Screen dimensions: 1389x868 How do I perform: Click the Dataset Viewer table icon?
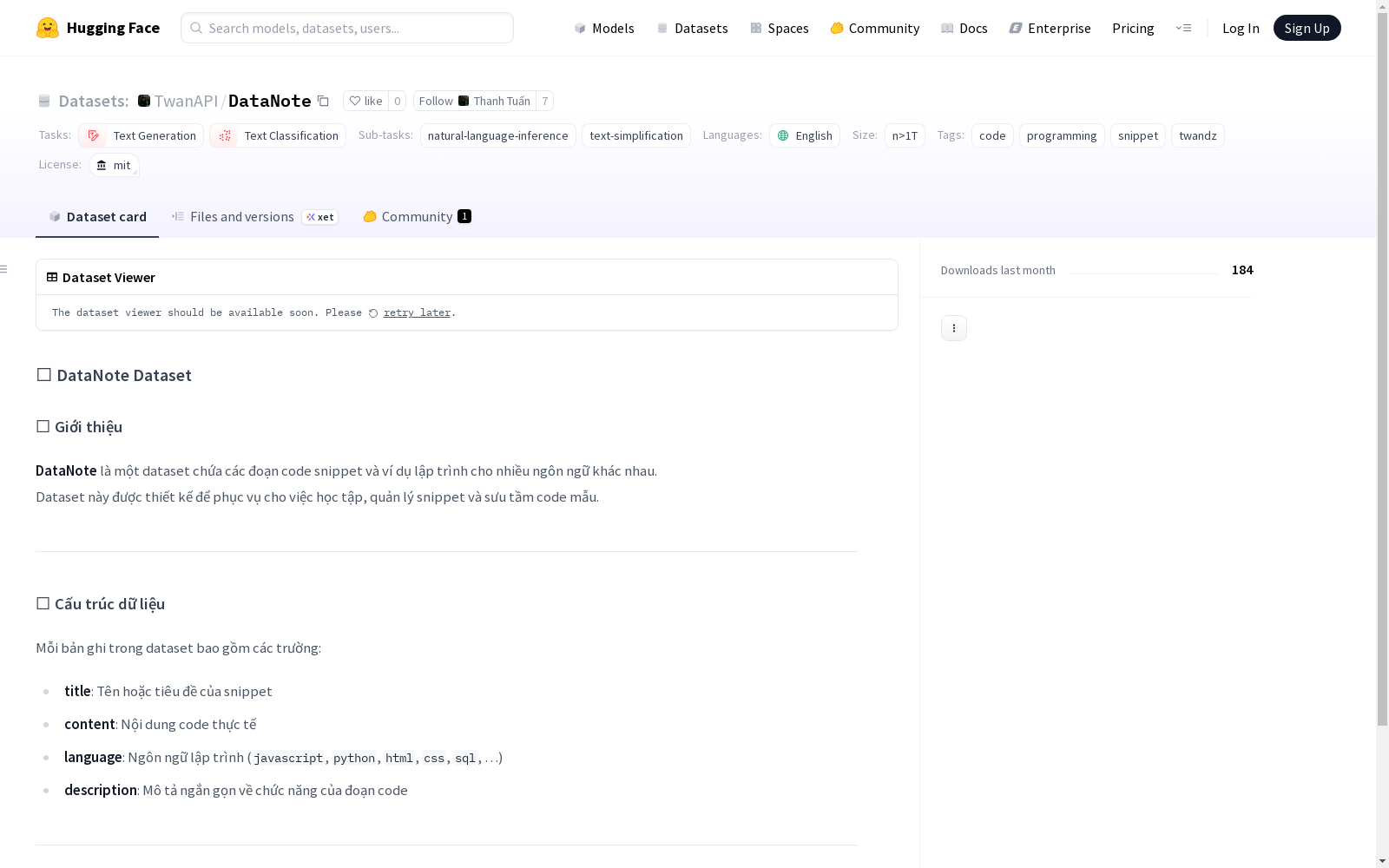52,277
